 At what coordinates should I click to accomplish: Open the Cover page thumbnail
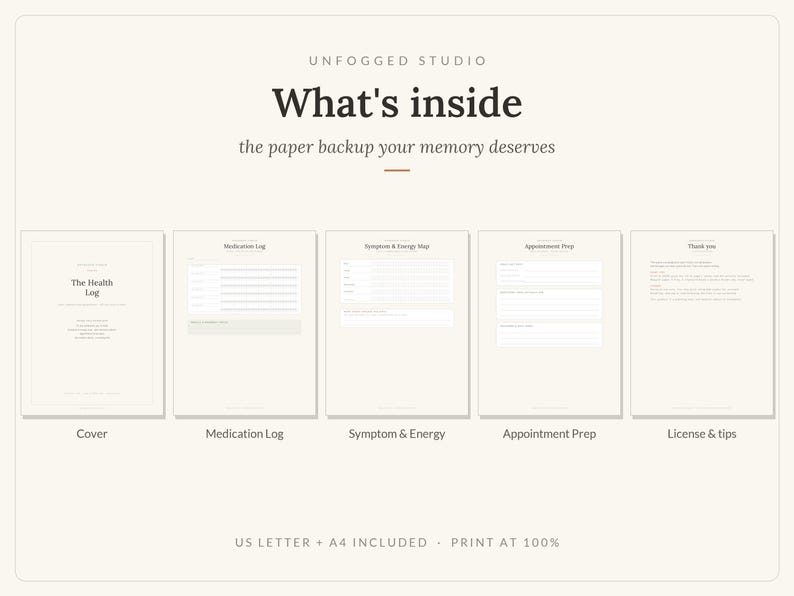[x=92, y=323]
